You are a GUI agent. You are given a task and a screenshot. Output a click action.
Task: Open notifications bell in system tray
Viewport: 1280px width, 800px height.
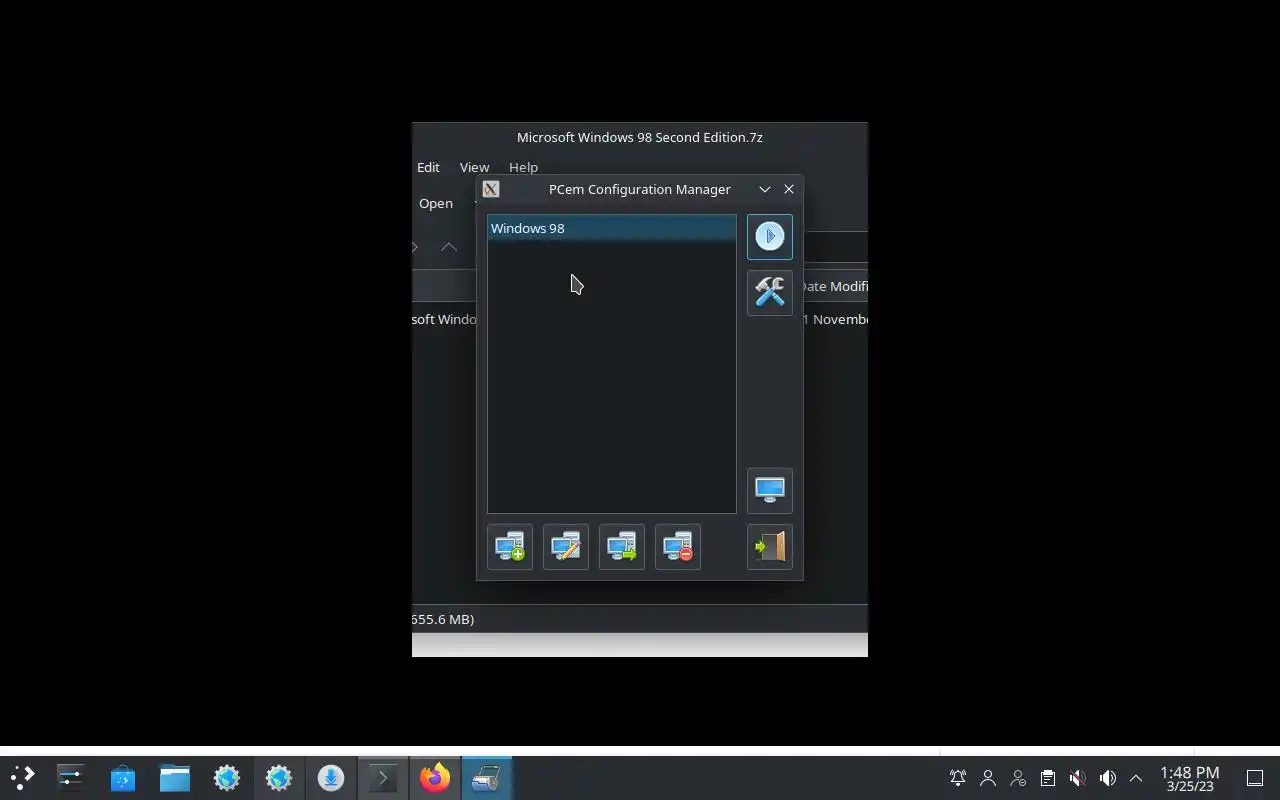click(958, 778)
